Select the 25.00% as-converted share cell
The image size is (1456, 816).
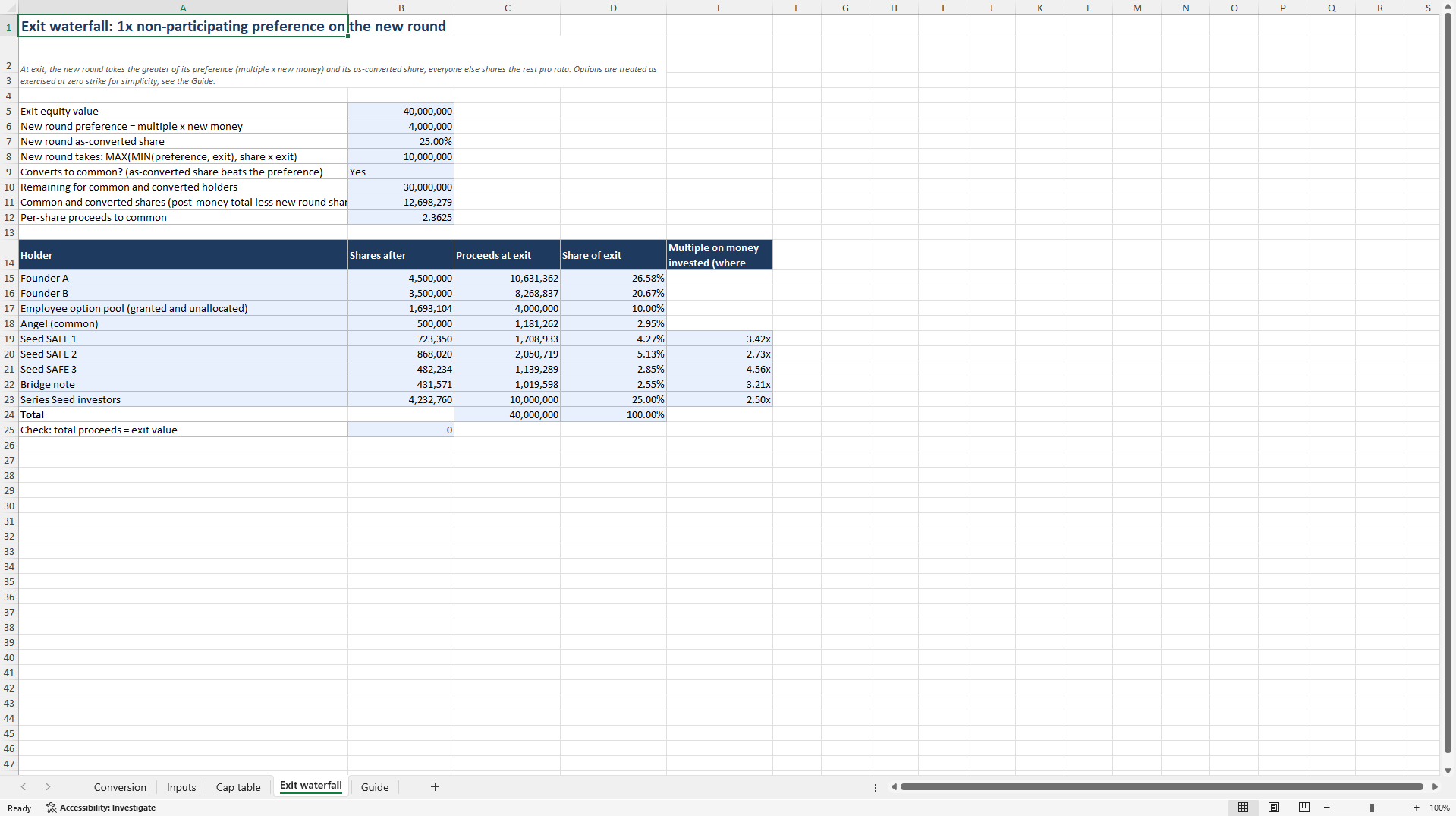[x=401, y=141]
